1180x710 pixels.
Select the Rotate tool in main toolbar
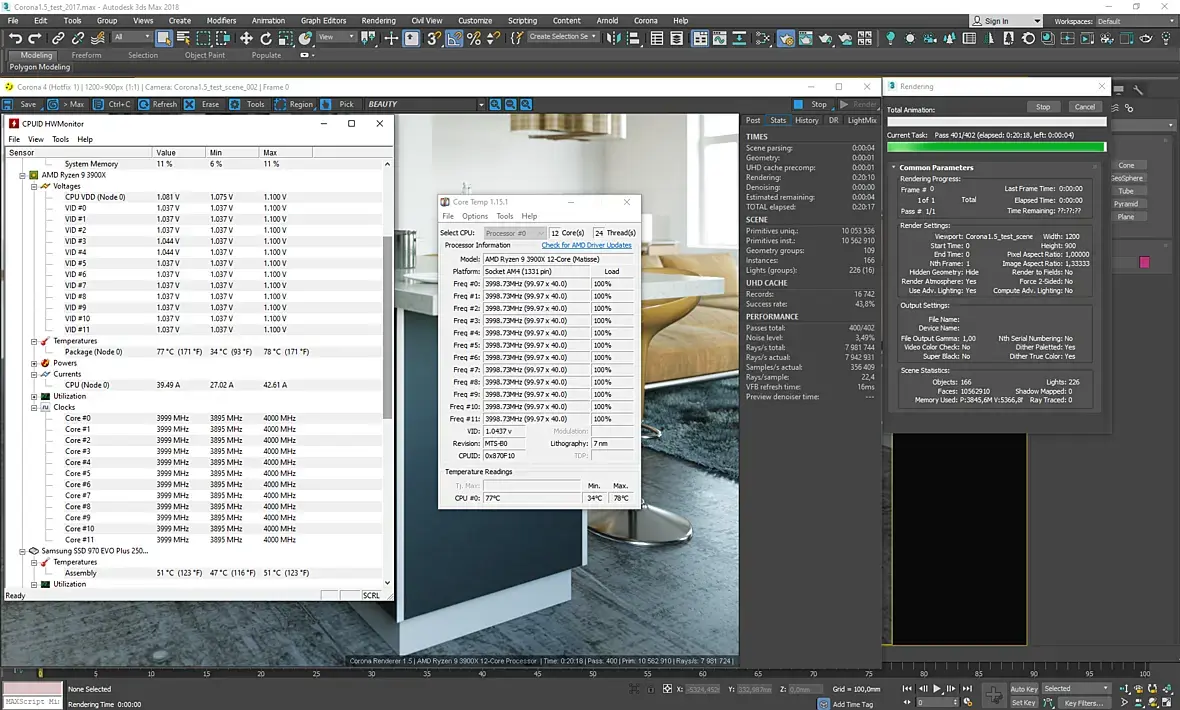[x=267, y=38]
